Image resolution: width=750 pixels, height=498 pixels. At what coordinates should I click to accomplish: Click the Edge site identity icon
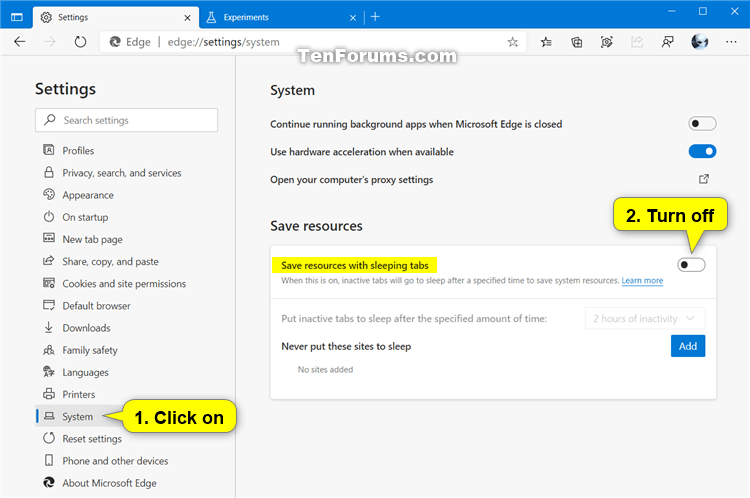point(115,42)
